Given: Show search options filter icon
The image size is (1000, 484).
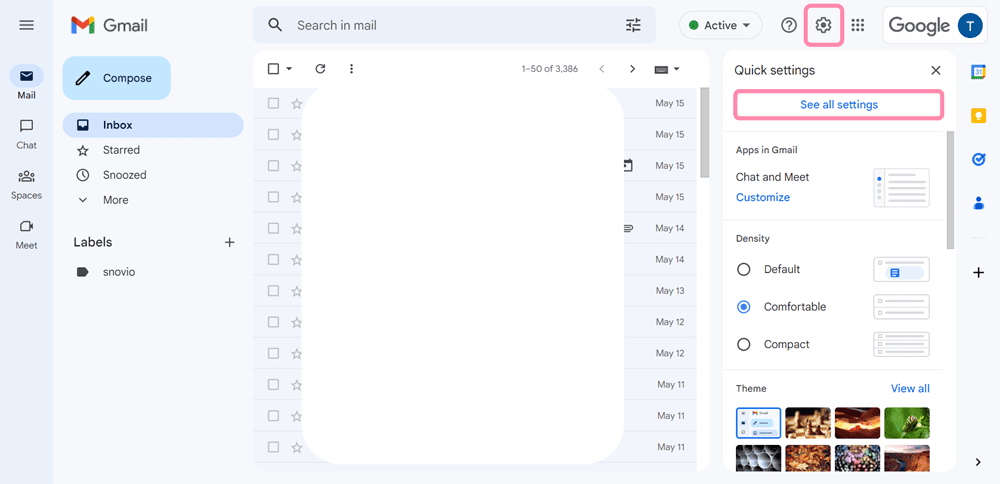Looking at the screenshot, I should pyautogui.click(x=633, y=25).
